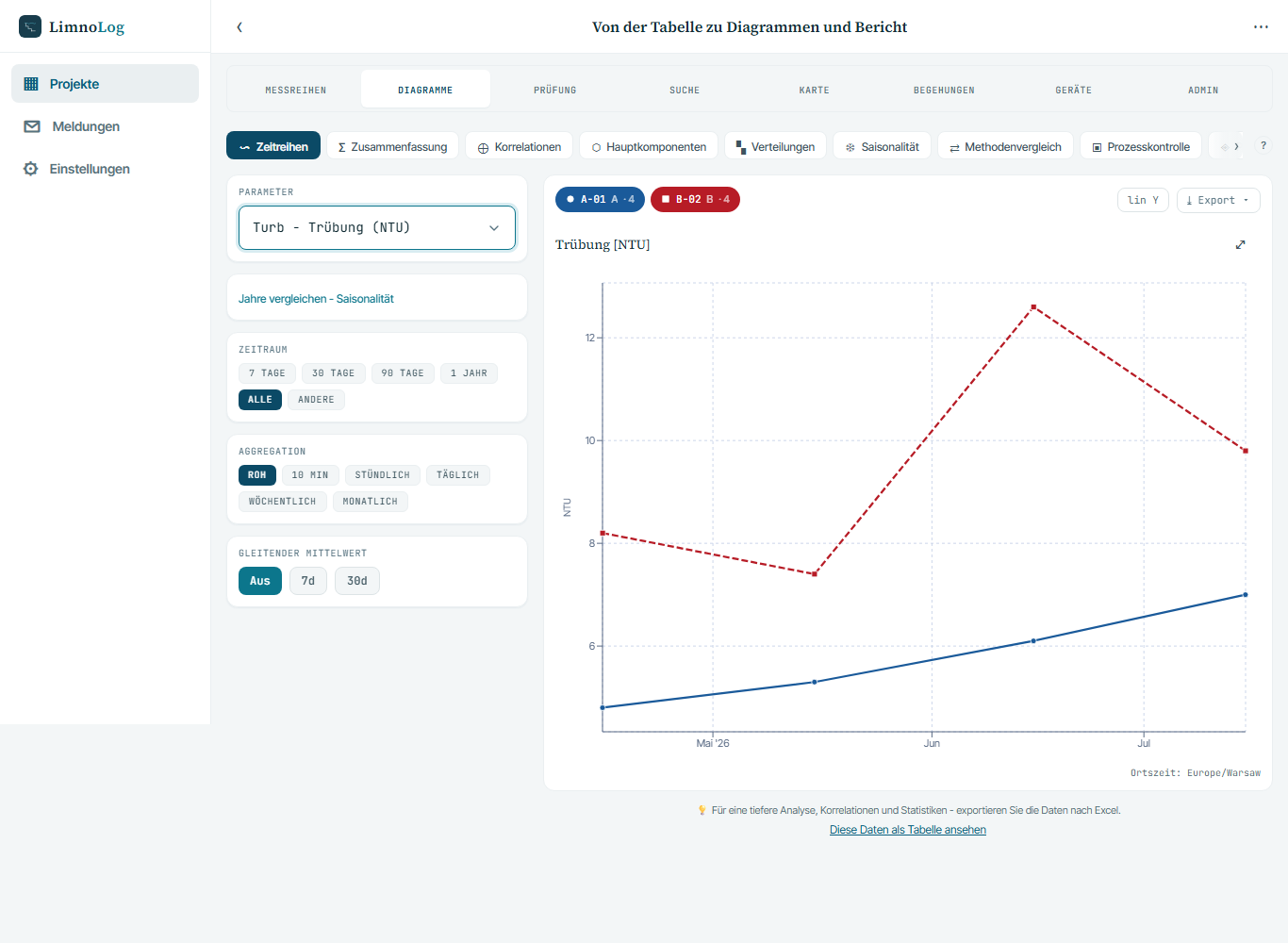The height and width of the screenshot is (943, 1288).
Task: Set aggregation to Wöchentlich
Action: coord(283,502)
